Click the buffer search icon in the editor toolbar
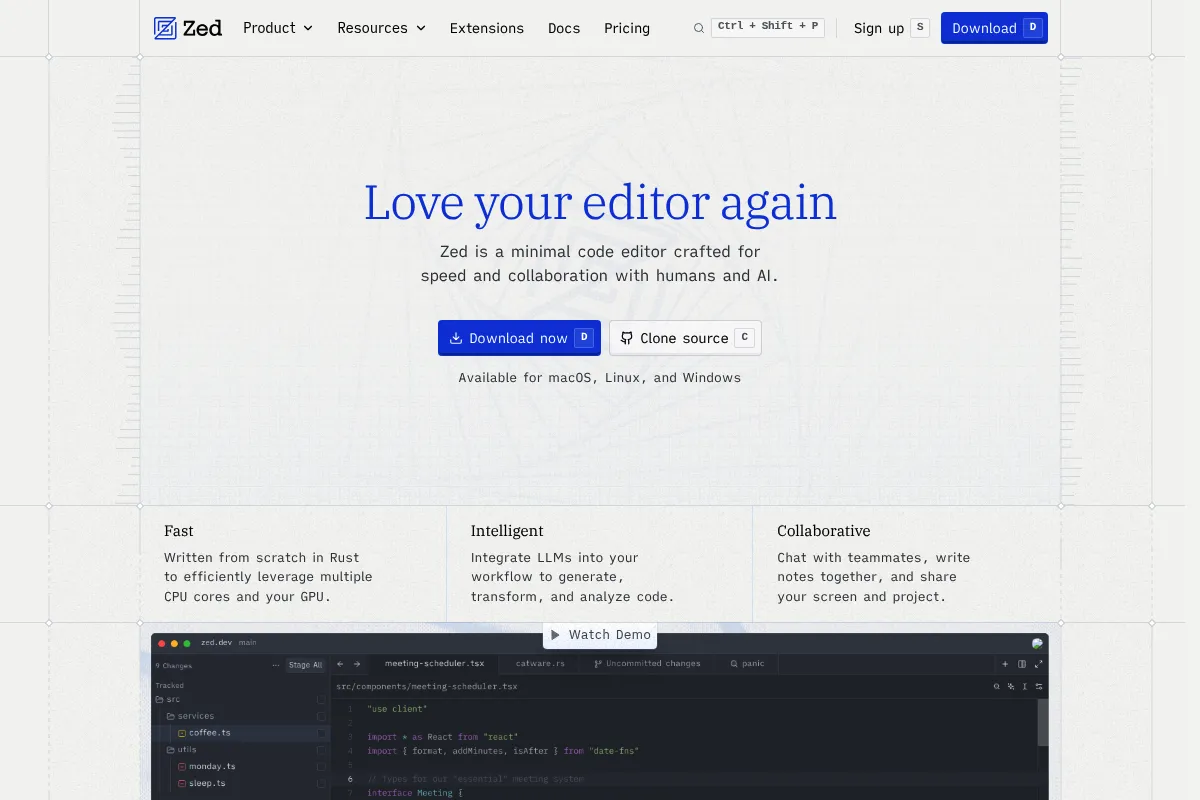 pyautogui.click(x=997, y=687)
